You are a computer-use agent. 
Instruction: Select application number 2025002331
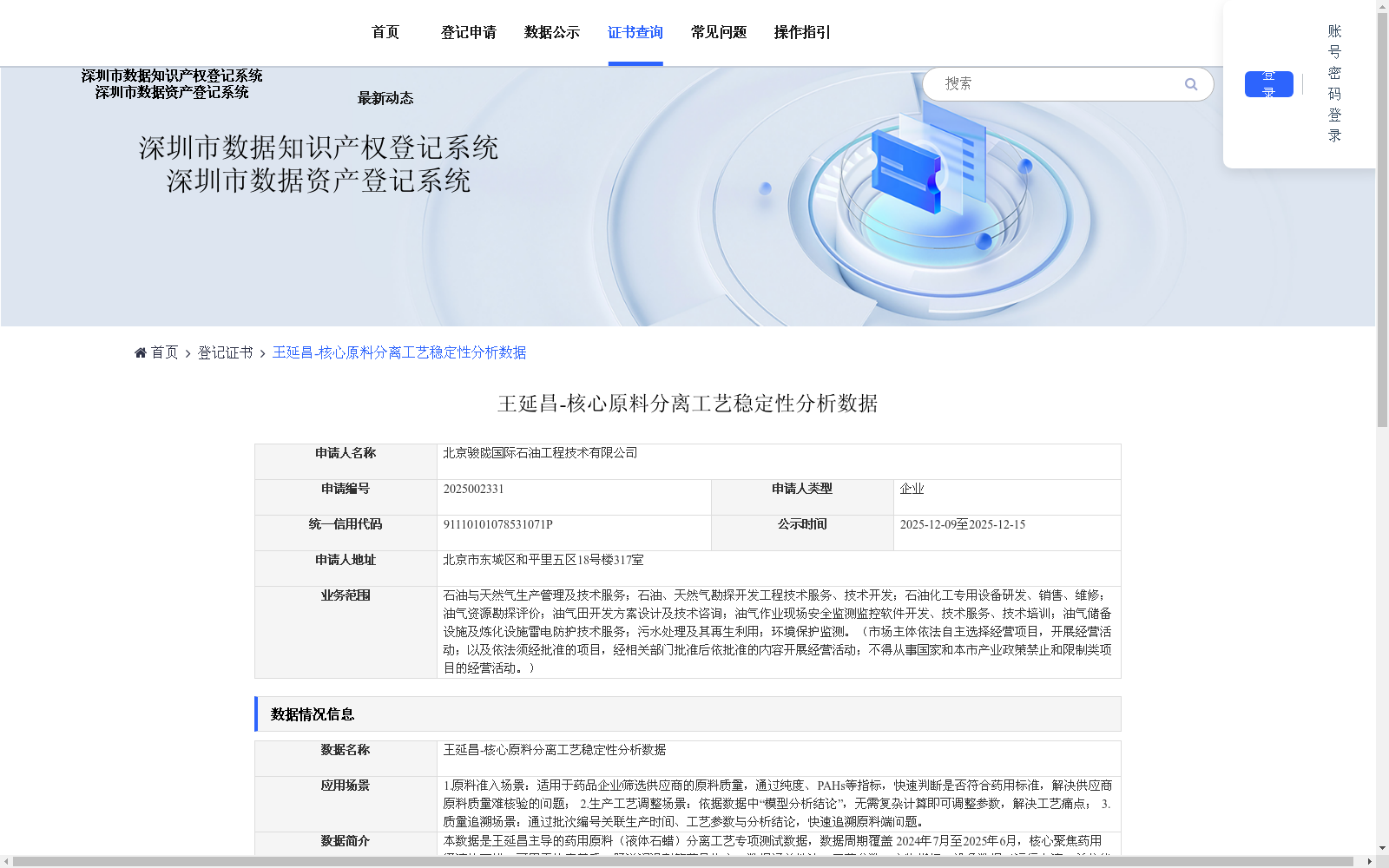pos(474,489)
